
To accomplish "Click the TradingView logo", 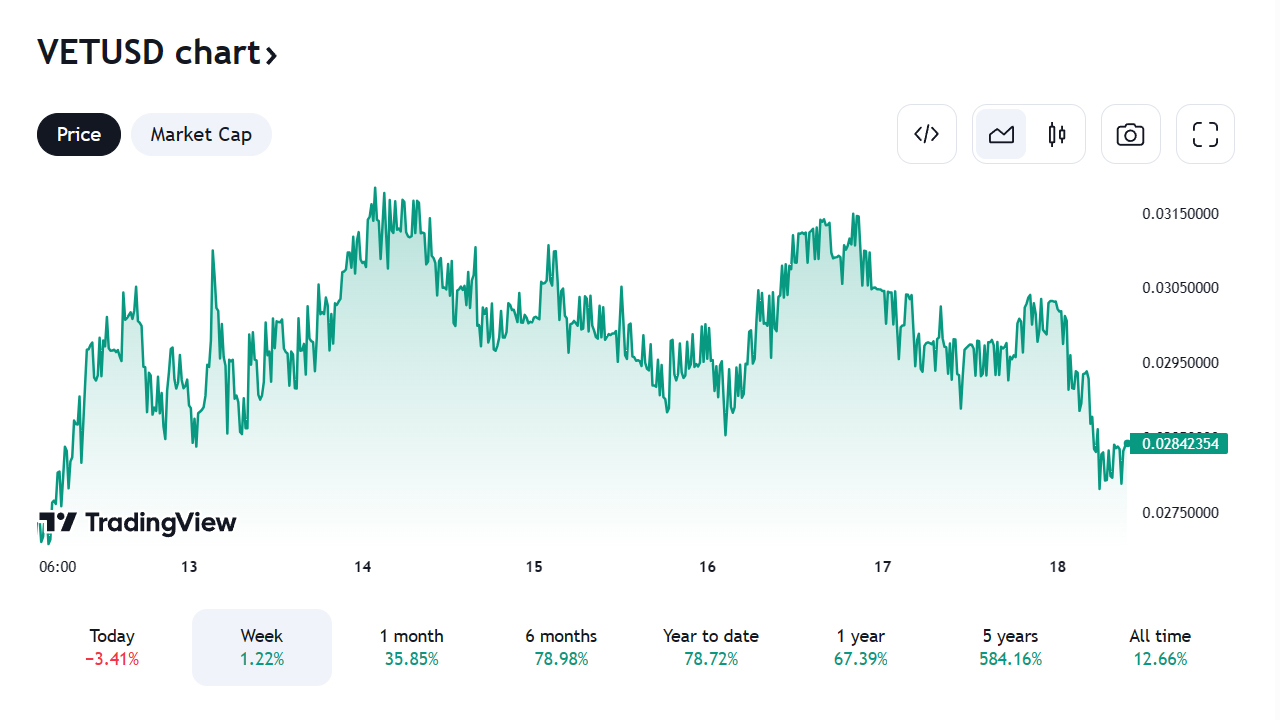I will [x=138, y=522].
